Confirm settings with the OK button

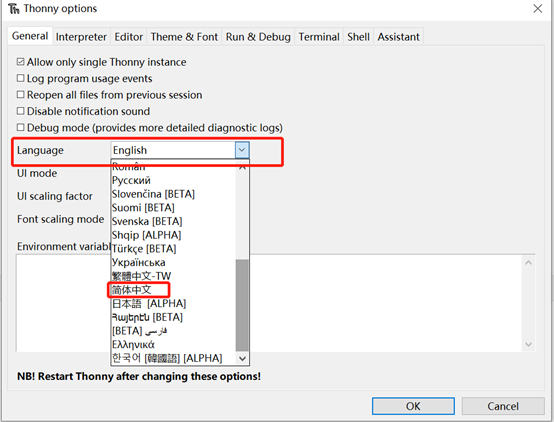(413, 406)
